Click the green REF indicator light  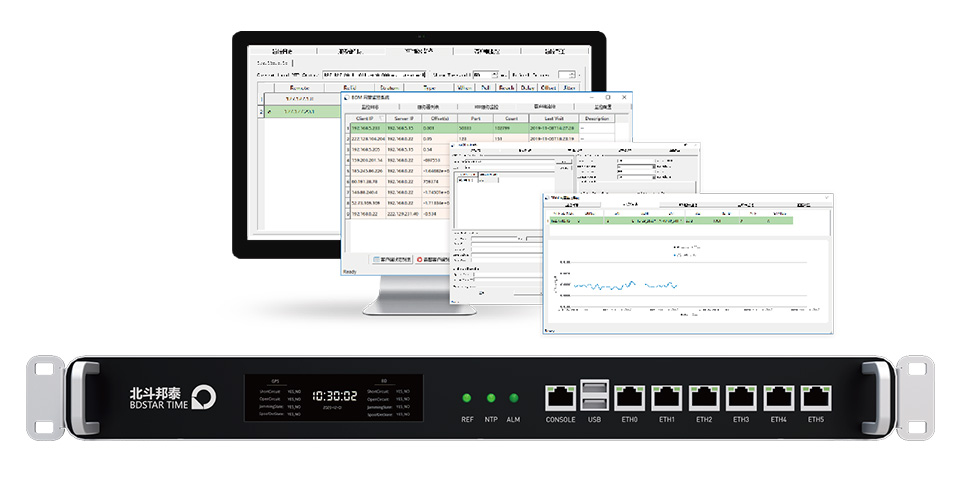pyautogui.click(x=467, y=398)
